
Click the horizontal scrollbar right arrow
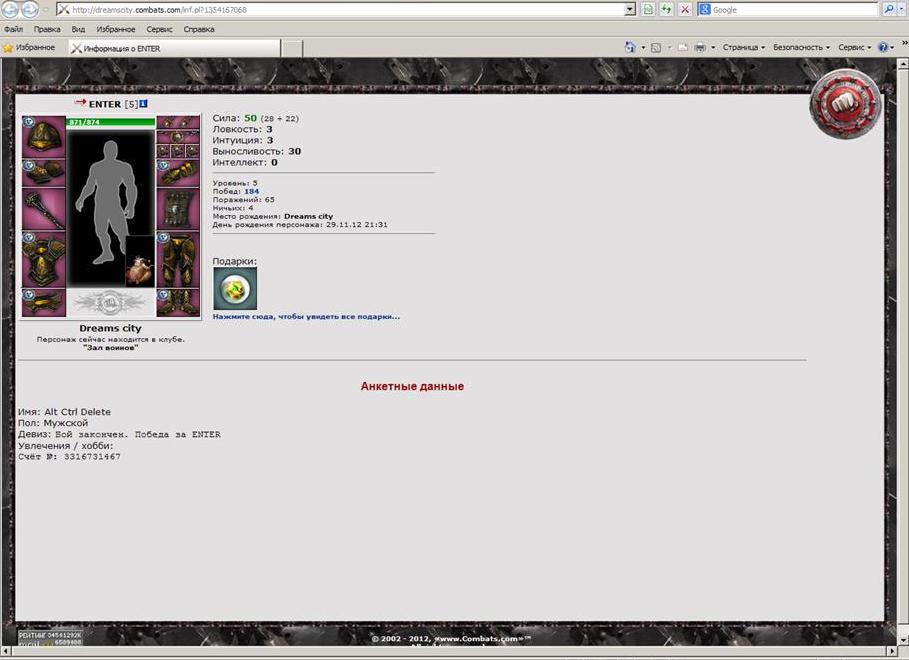(892, 652)
